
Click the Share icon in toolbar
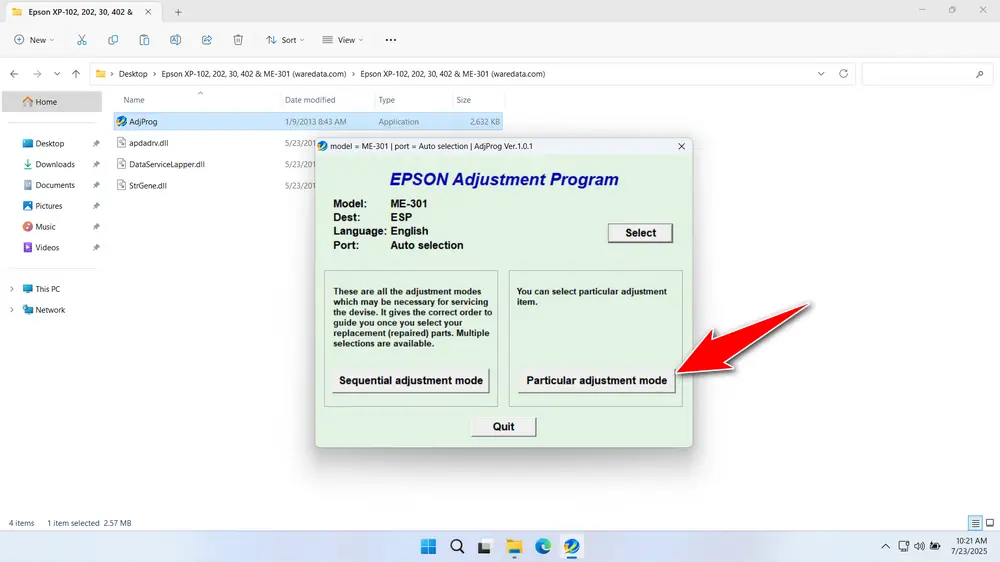[x=207, y=40]
